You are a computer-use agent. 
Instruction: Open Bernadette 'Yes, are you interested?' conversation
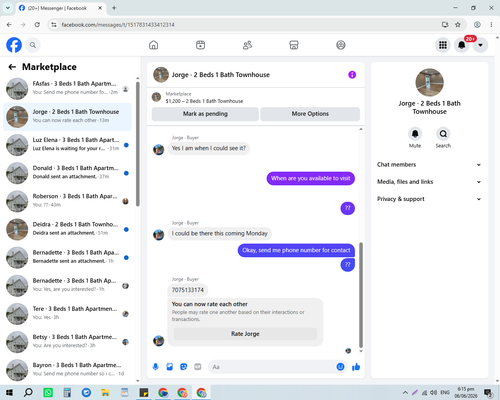pyautogui.click(x=68, y=286)
